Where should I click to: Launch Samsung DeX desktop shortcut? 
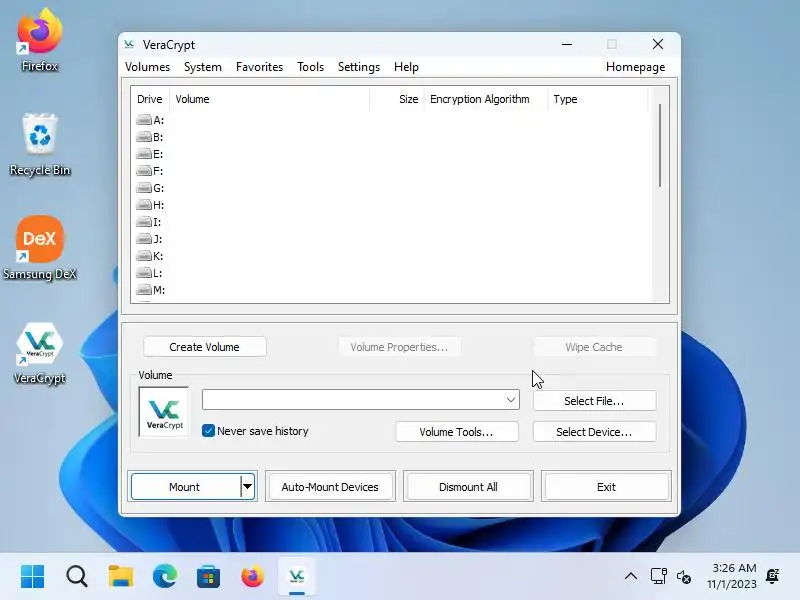(x=39, y=249)
